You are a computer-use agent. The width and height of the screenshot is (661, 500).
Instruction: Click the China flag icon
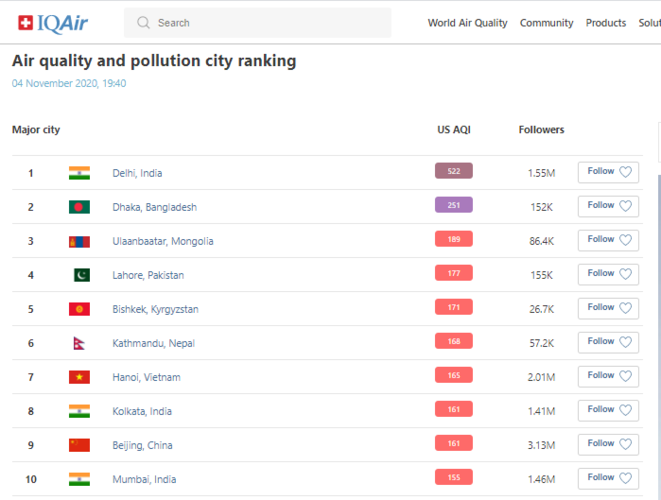coord(79,445)
